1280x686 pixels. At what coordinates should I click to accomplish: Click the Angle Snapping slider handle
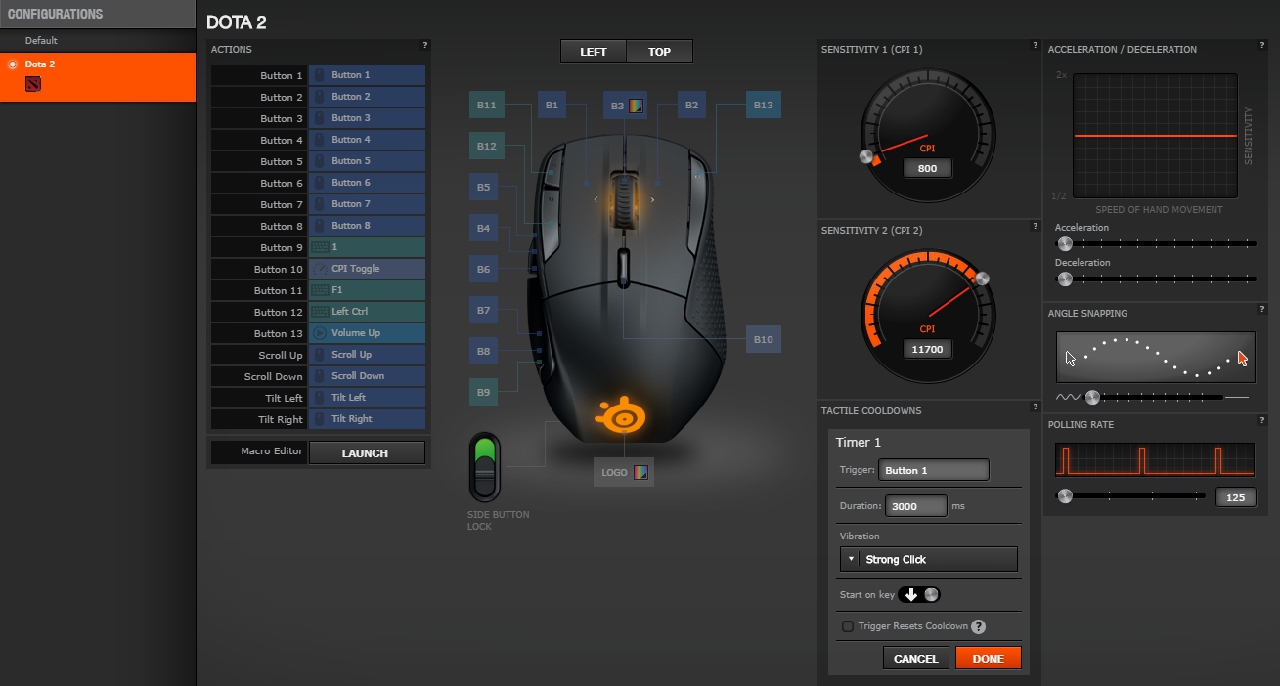click(1092, 397)
